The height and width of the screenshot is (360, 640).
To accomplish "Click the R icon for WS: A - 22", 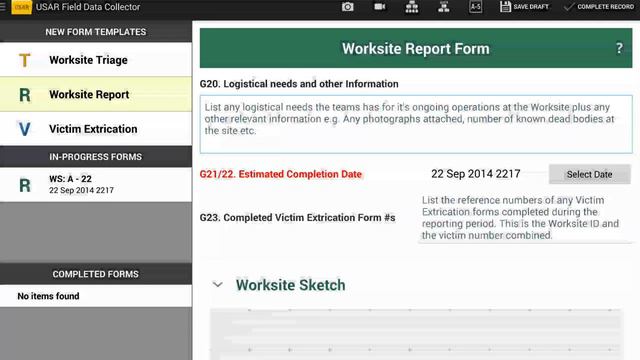I will click(x=24, y=185).
